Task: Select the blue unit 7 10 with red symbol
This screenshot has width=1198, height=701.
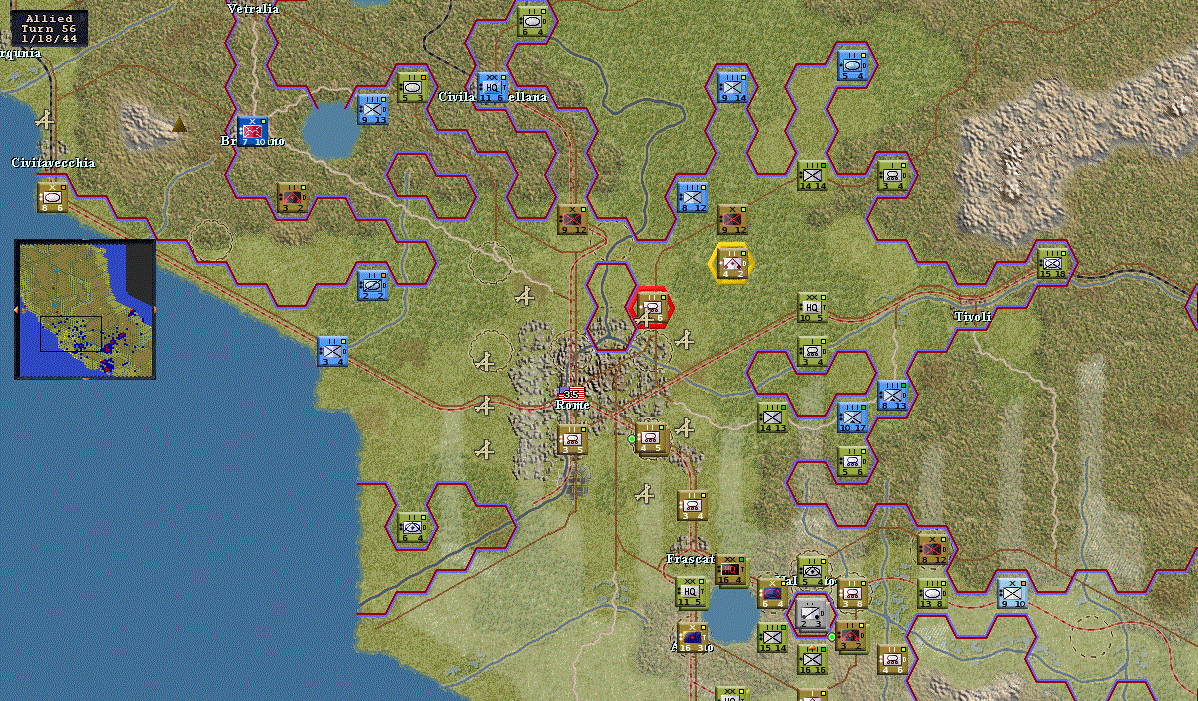Action: click(x=252, y=131)
